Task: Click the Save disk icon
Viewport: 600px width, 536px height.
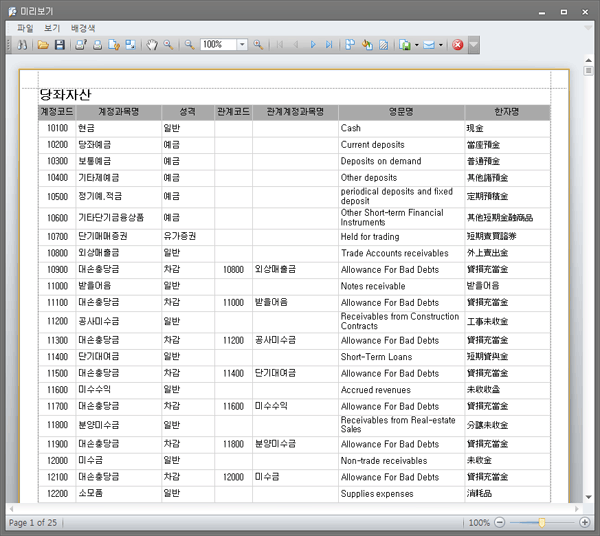Action: [x=59, y=45]
